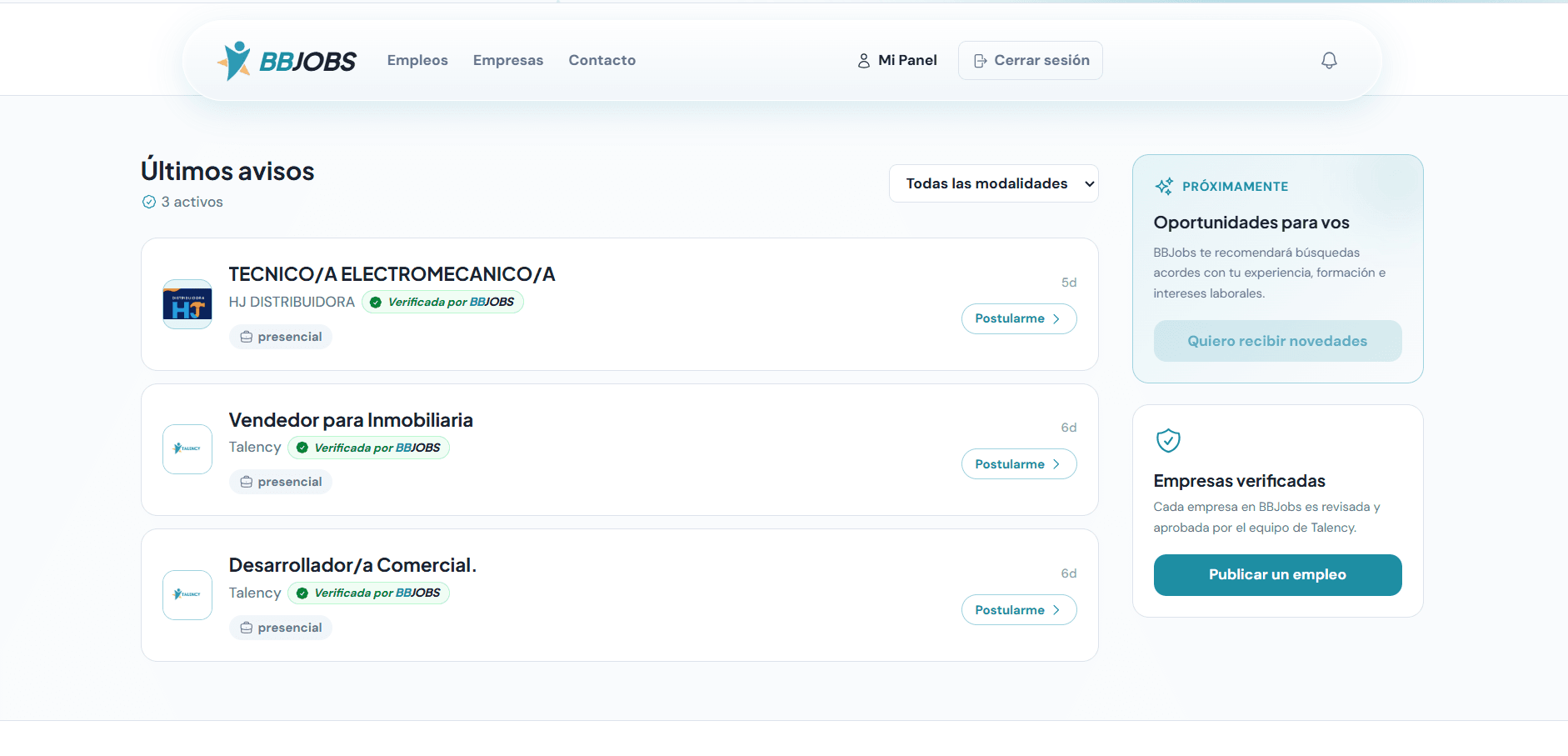Click the BBJobs logo in header

[x=286, y=61]
